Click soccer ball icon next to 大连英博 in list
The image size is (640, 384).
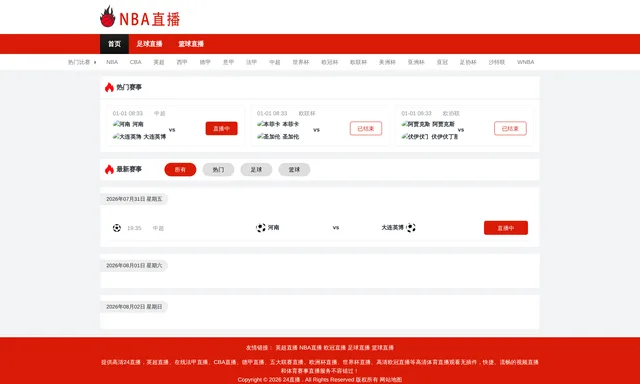411,228
